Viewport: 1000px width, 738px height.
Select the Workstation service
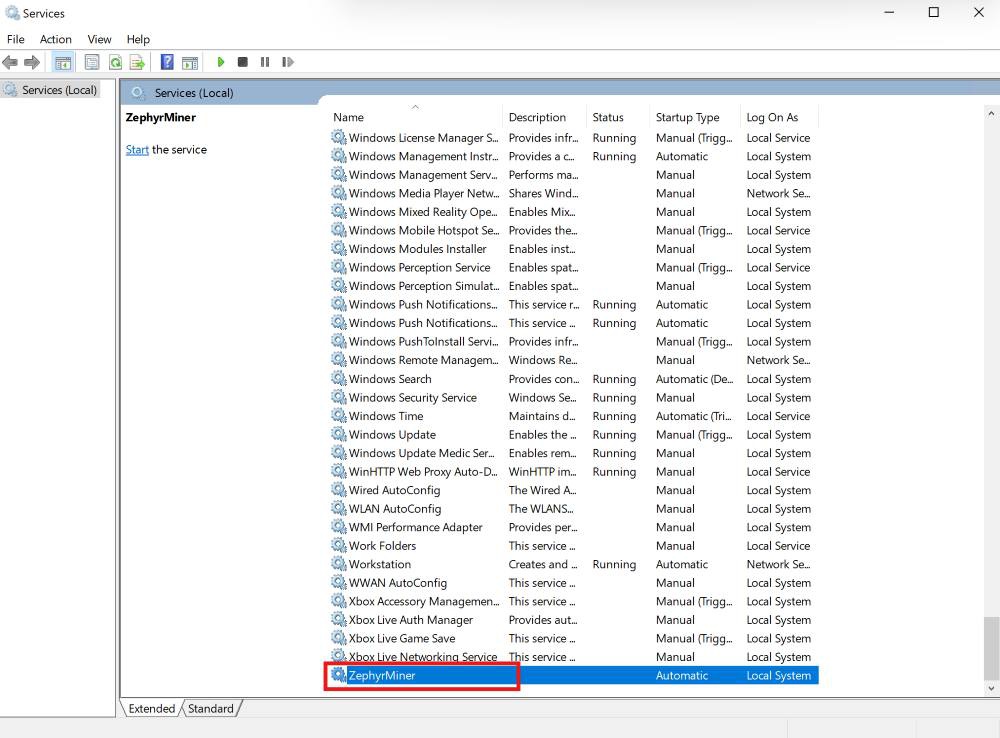(x=573, y=564)
